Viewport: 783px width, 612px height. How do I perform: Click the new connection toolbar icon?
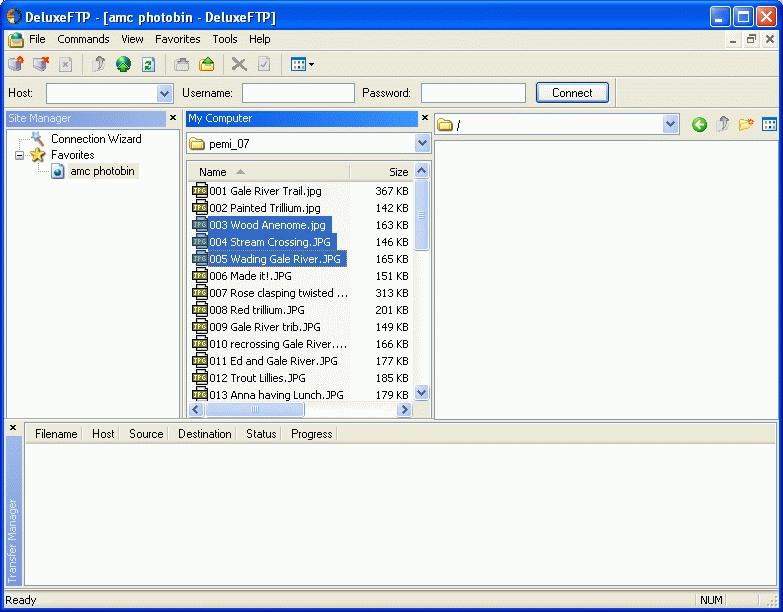coord(16,64)
